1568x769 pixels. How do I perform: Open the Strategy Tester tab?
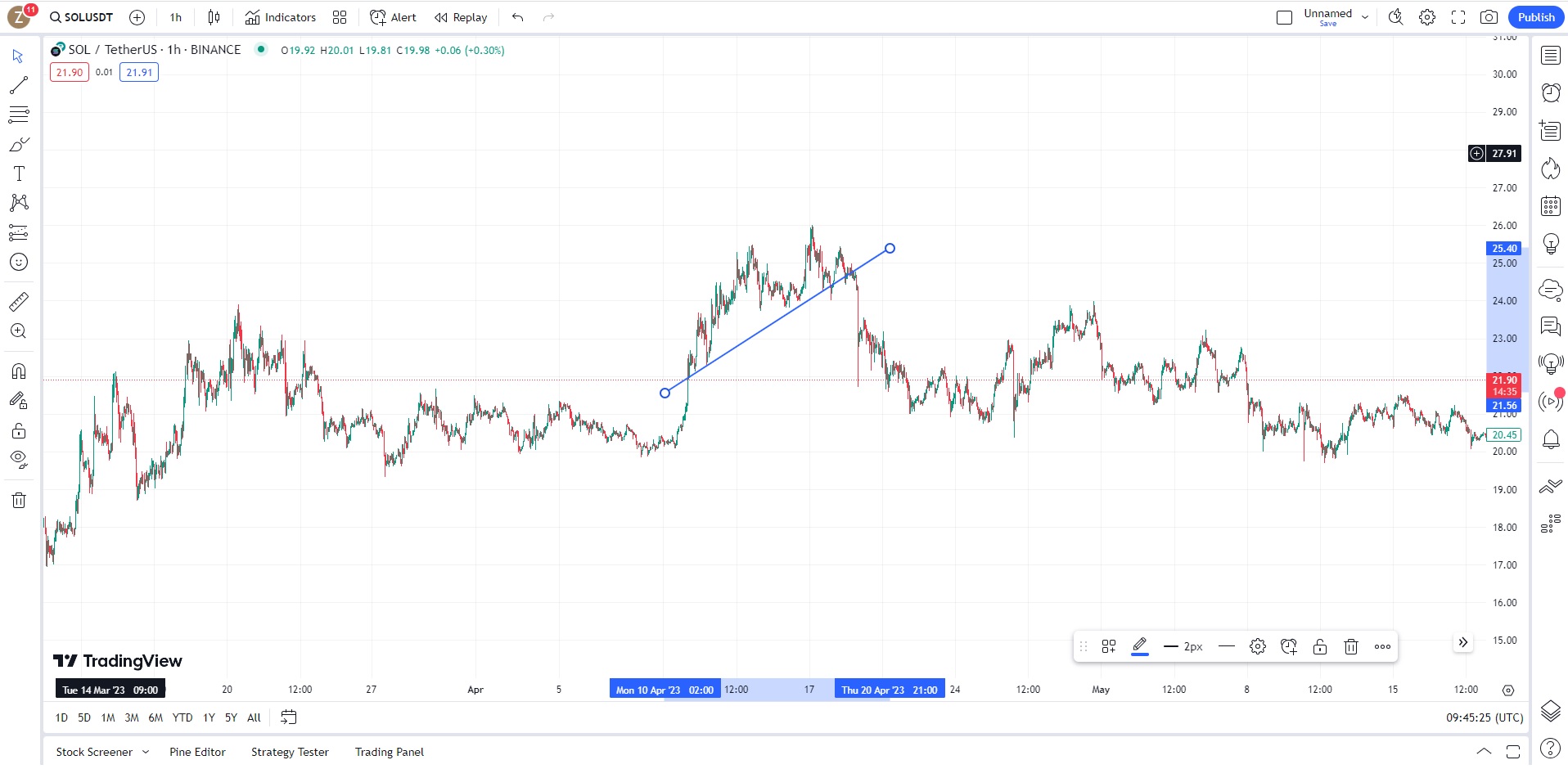pos(290,752)
